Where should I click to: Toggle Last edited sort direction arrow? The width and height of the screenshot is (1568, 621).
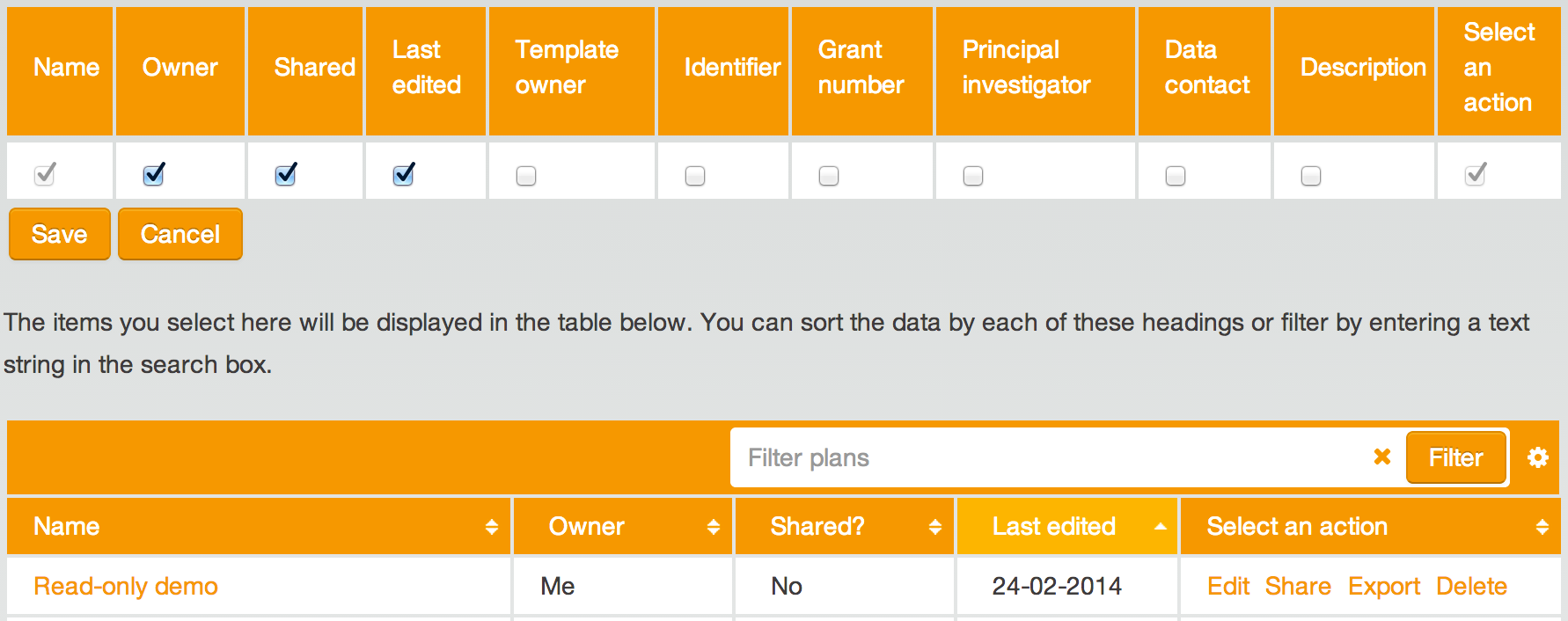coord(1160,527)
